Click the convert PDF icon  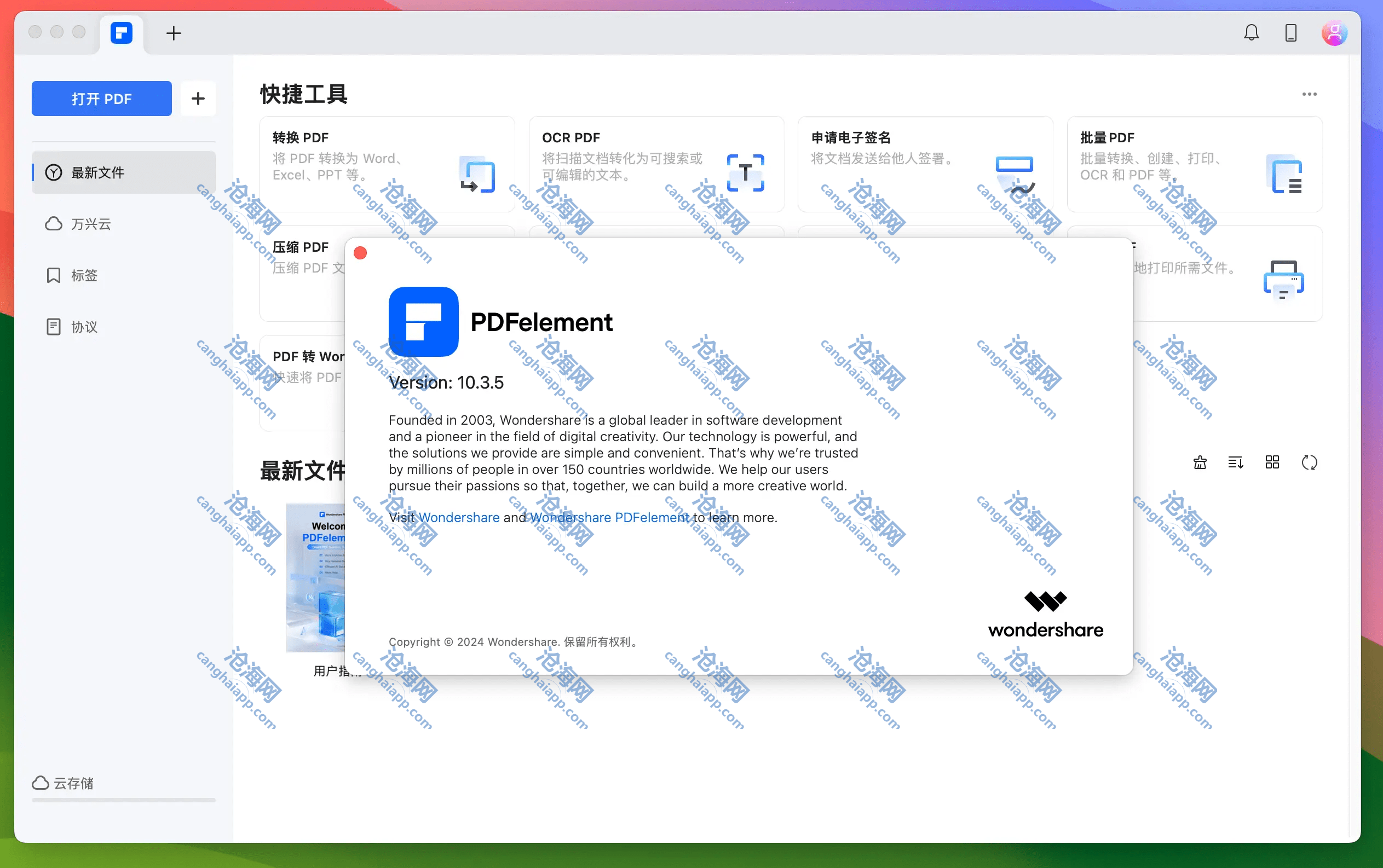pyautogui.click(x=477, y=174)
